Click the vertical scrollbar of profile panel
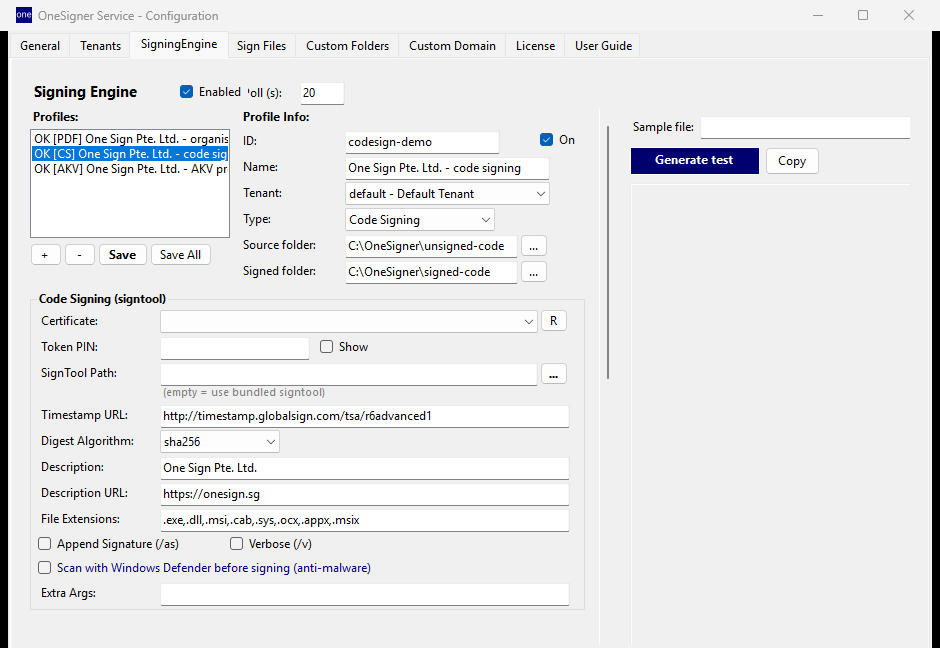Viewport: 940px width, 648px height. pos(608,252)
